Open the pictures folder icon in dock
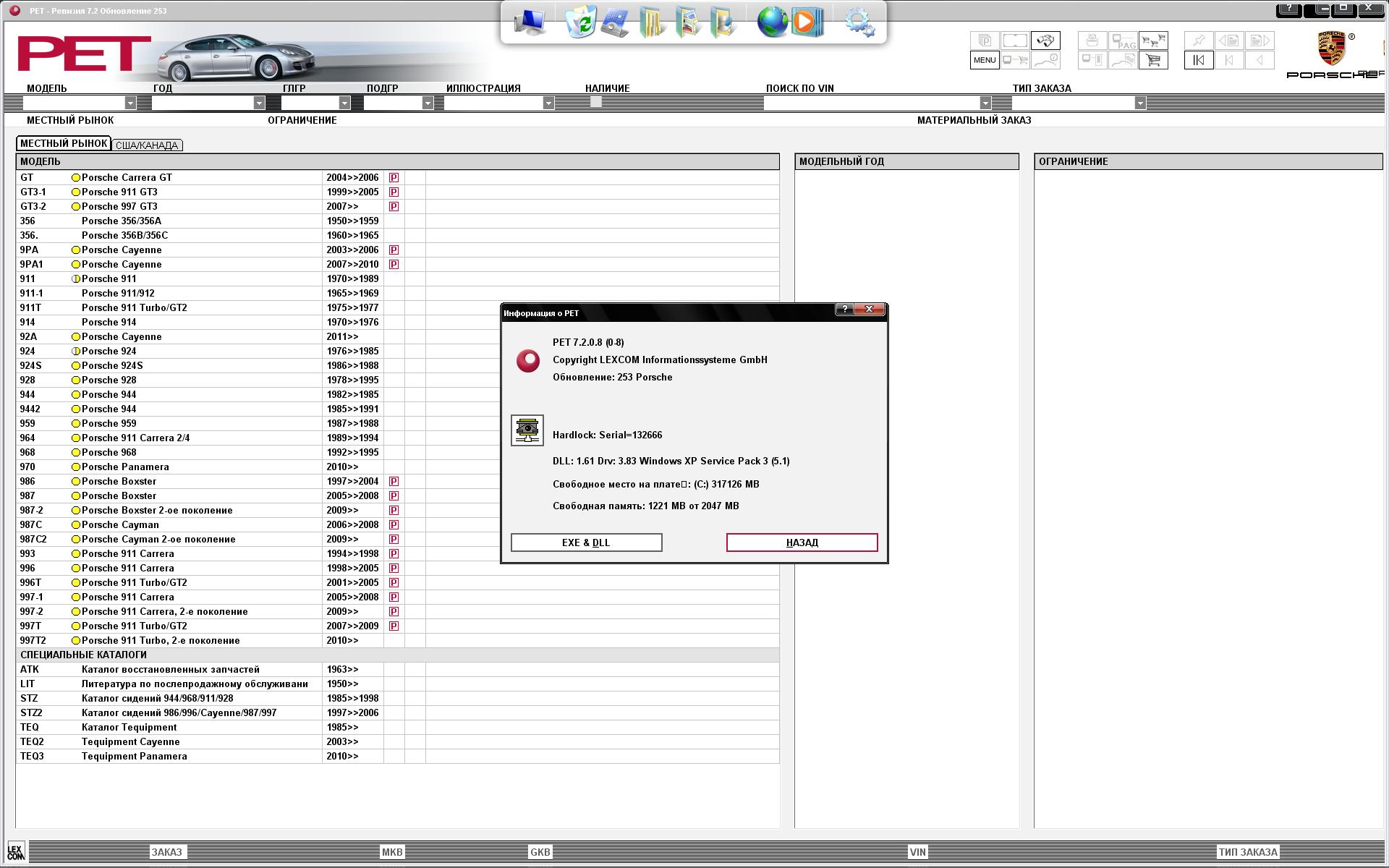This screenshot has width=1389, height=868. coord(687,22)
